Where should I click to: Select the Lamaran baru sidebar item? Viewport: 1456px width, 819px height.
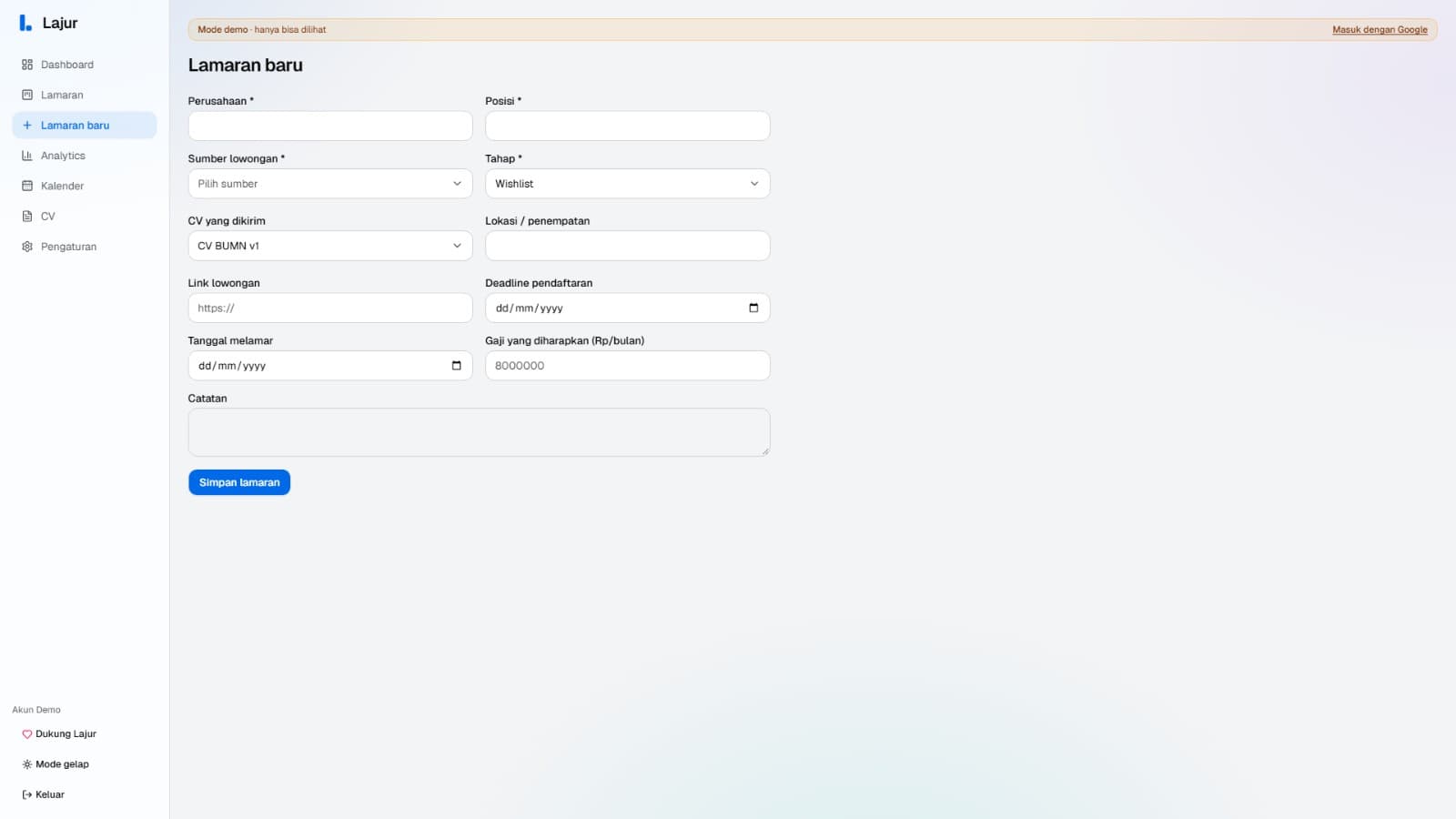pyautogui.click(x=85, y=126)
